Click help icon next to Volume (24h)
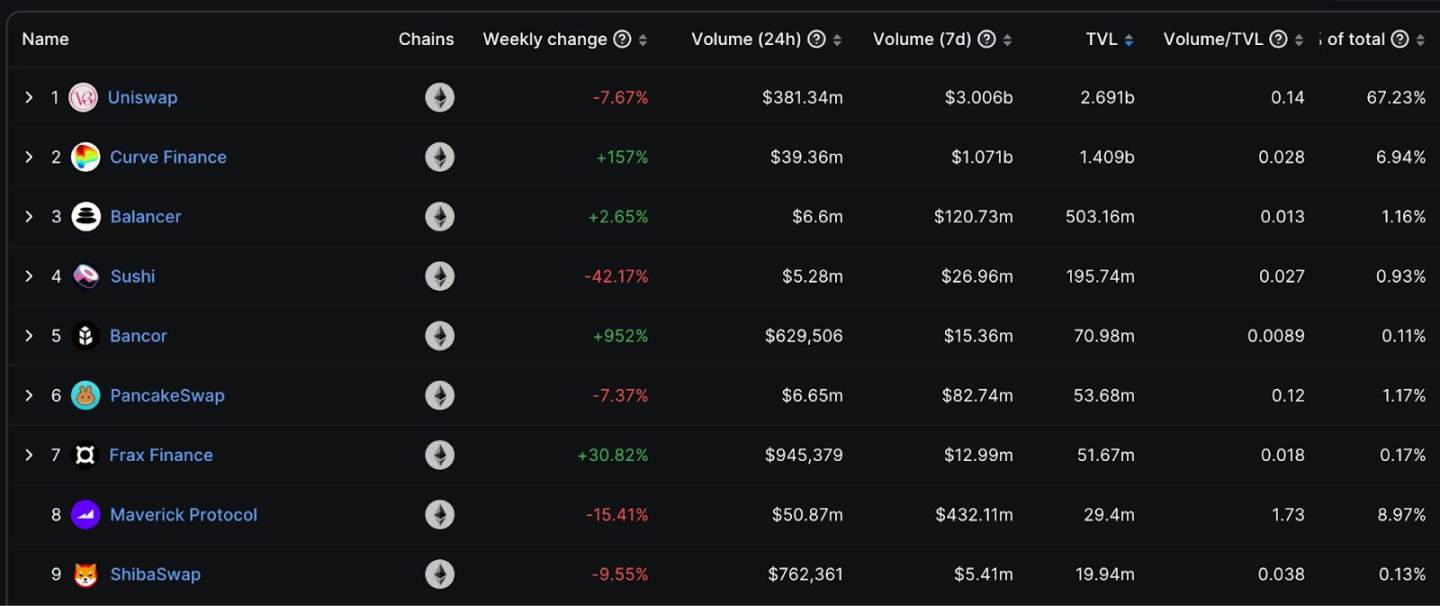1440x606 pixels. 816,39
